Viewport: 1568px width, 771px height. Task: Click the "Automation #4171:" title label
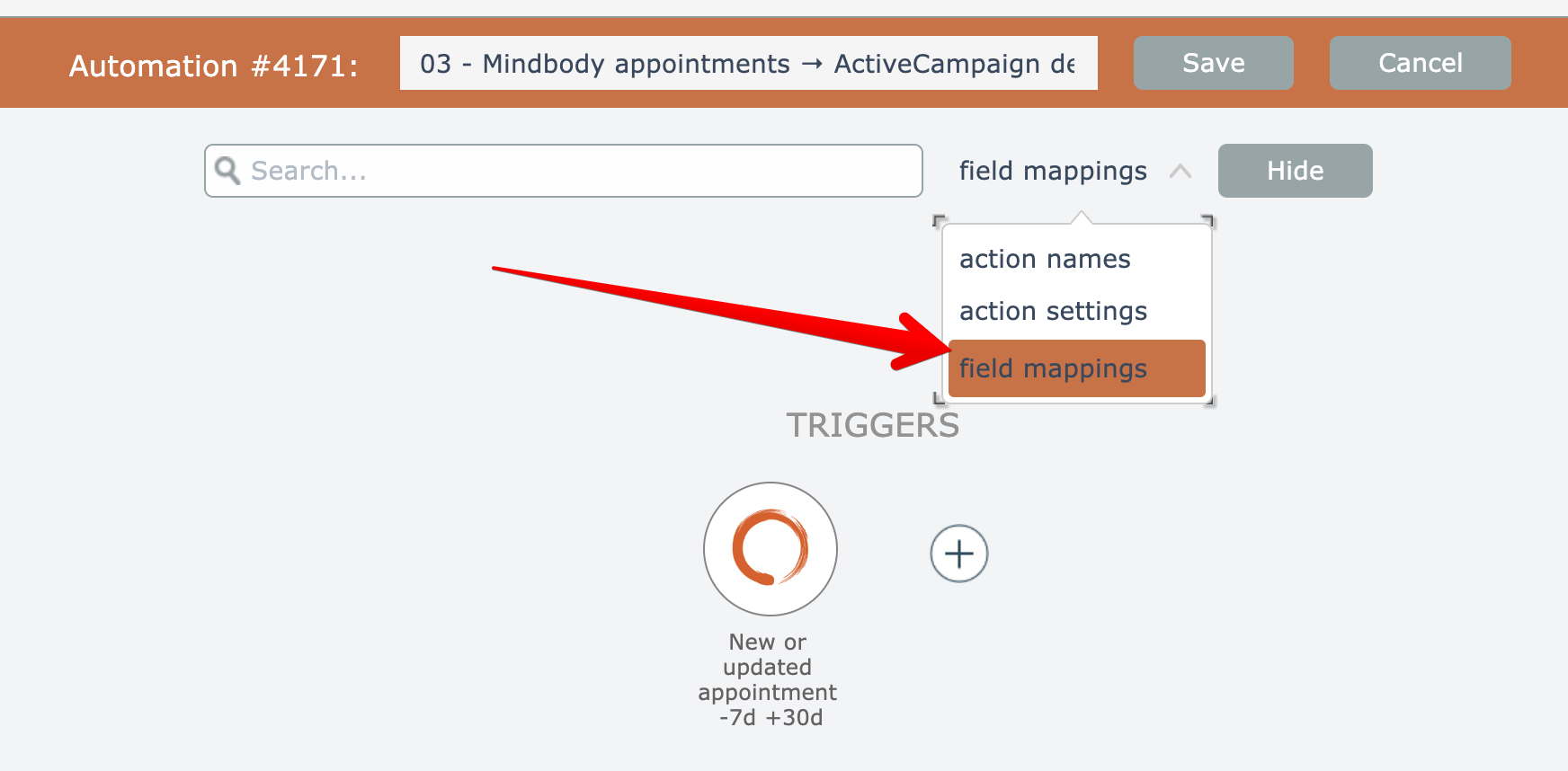point(213,66)
